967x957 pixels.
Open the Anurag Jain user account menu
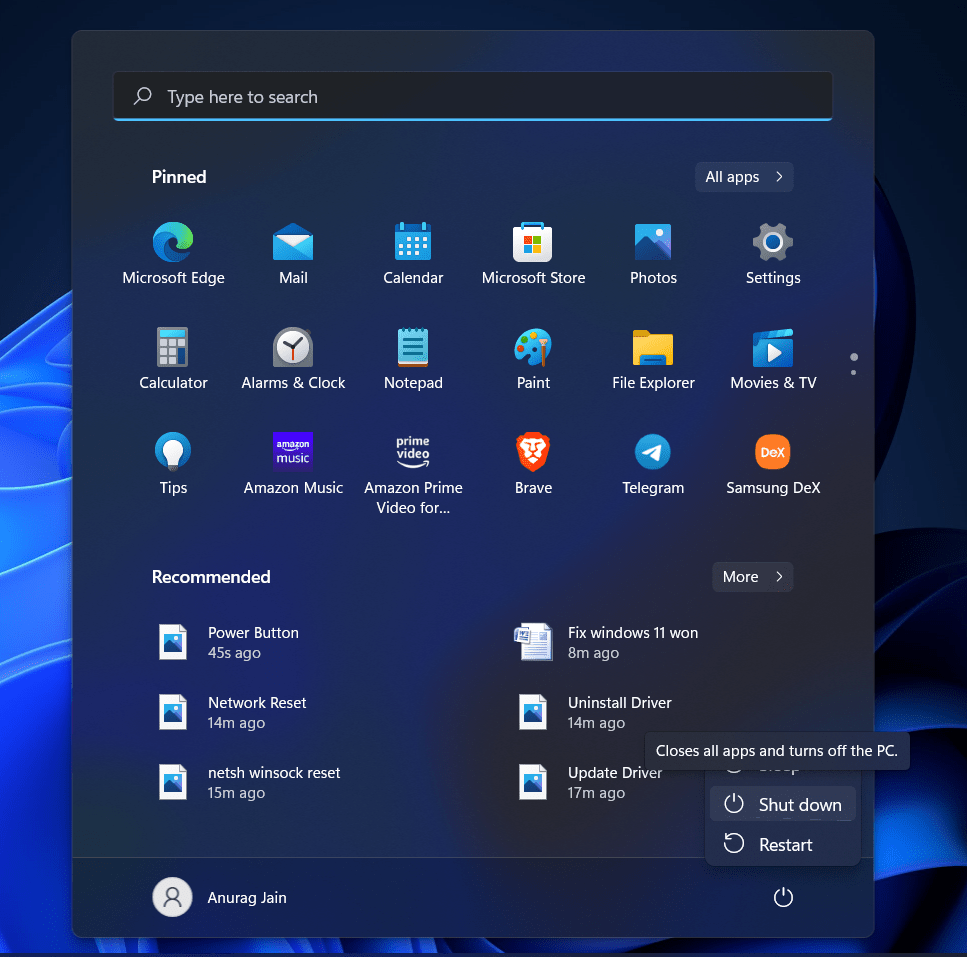pos(220,897)
